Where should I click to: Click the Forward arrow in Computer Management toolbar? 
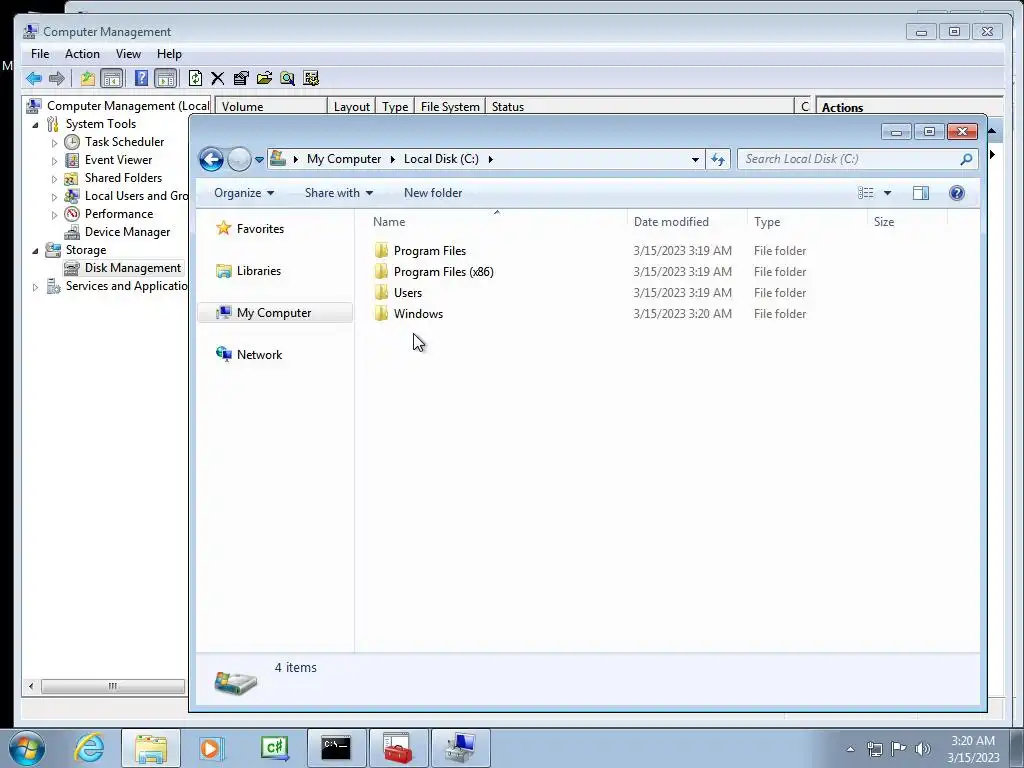(x=57, y=79)
